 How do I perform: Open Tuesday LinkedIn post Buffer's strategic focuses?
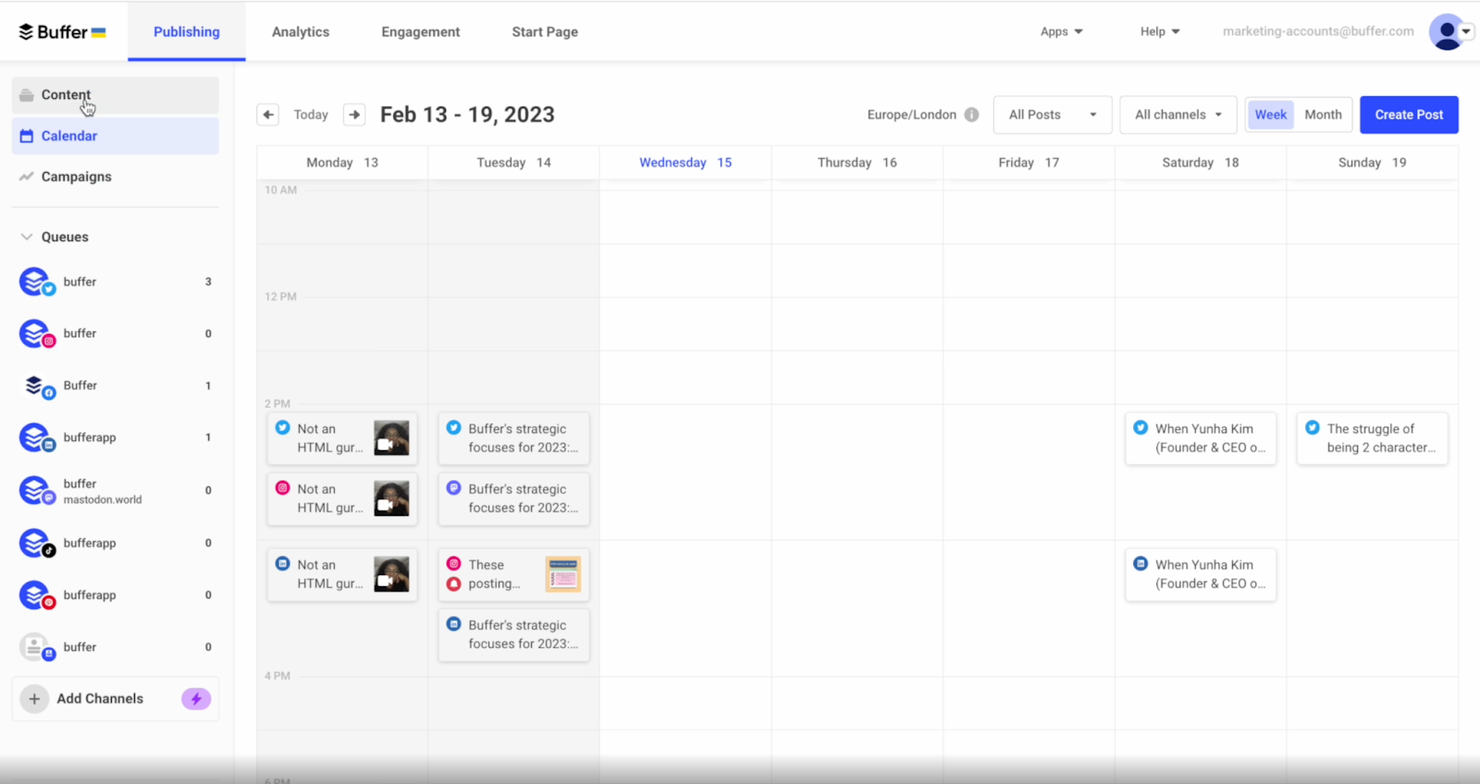point(514,635)
